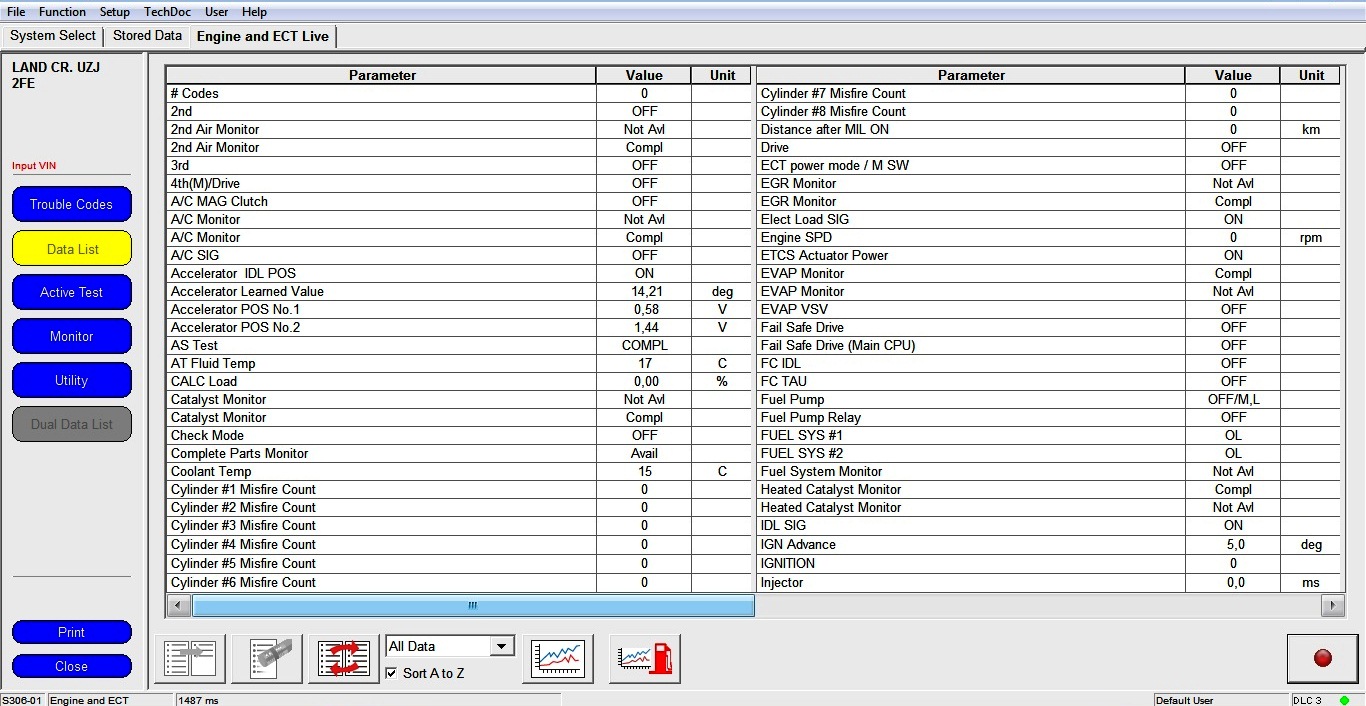Open the TechDoc menu
This screenshot has height=706, width=1366.
pyautogui.click(x=166, y=12)
